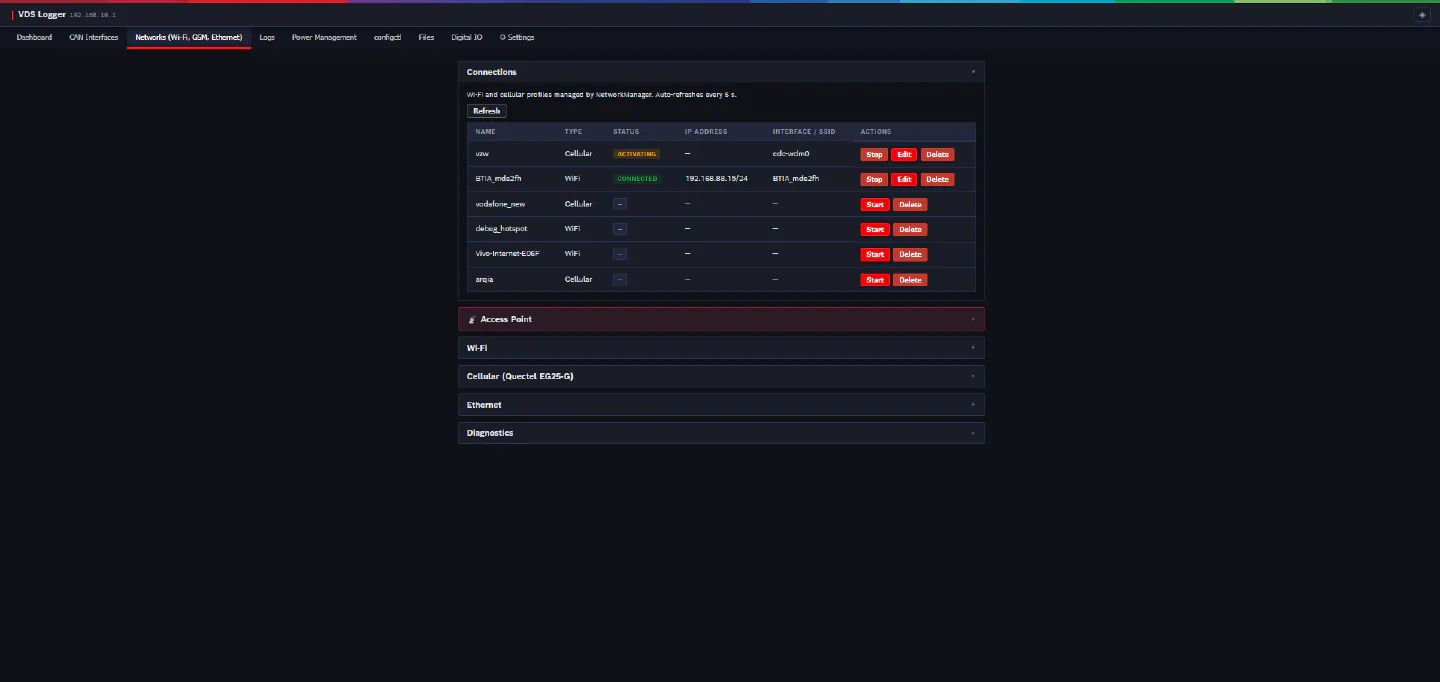
Task: Switch to the CAN Interfaces tab
Action: coord(94,37)
